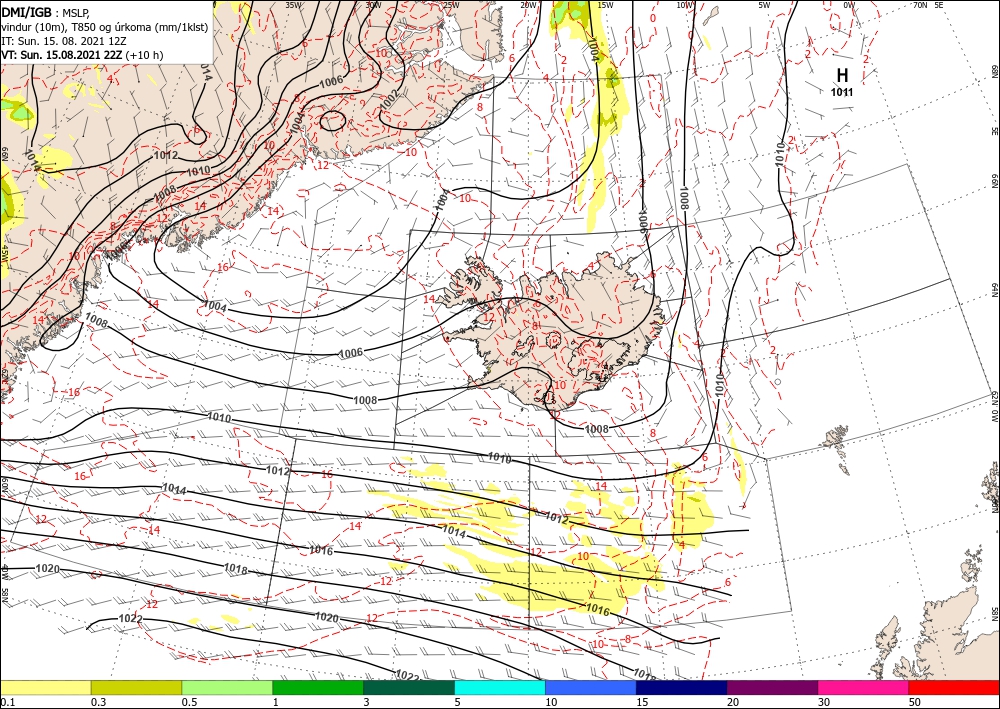Click the yellow 0.1 precipitation legend swatch

coord(45,687)
